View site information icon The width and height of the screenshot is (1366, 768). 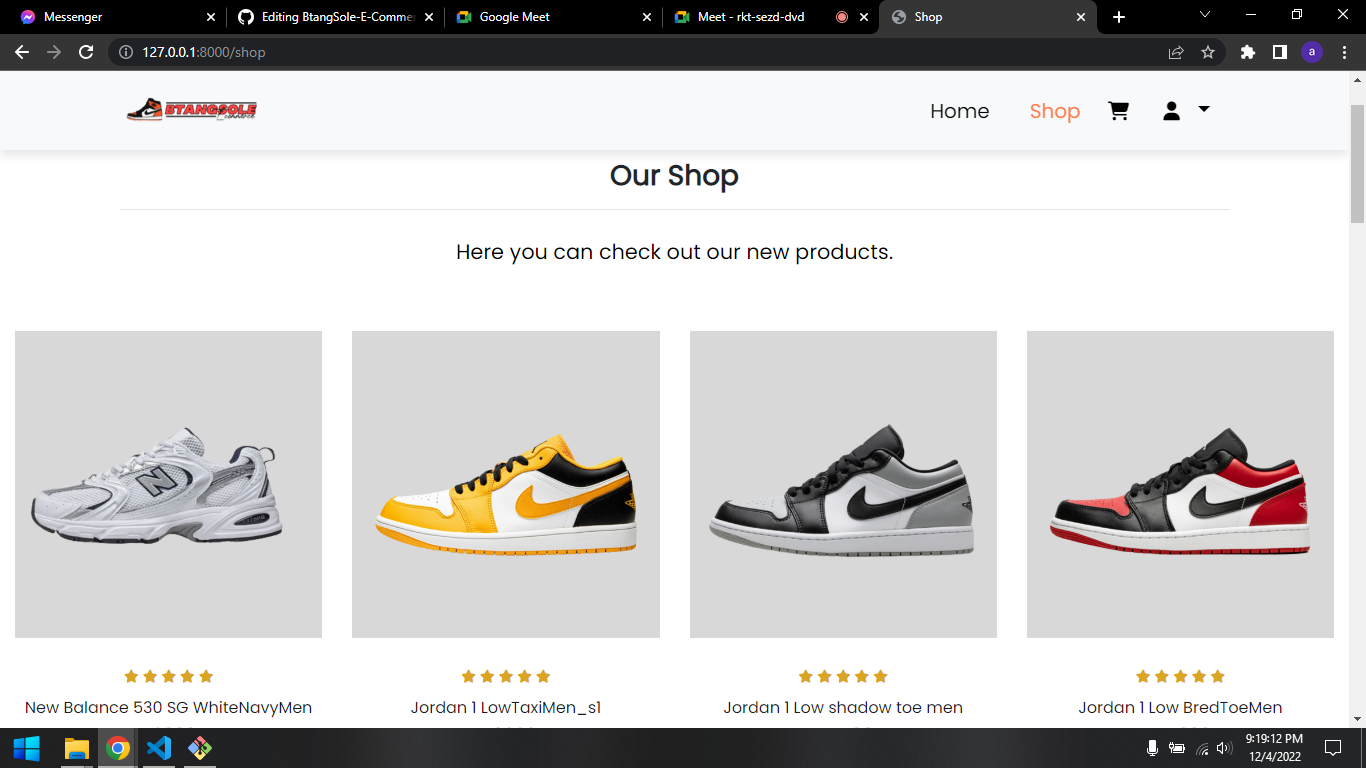click(126, 52)
